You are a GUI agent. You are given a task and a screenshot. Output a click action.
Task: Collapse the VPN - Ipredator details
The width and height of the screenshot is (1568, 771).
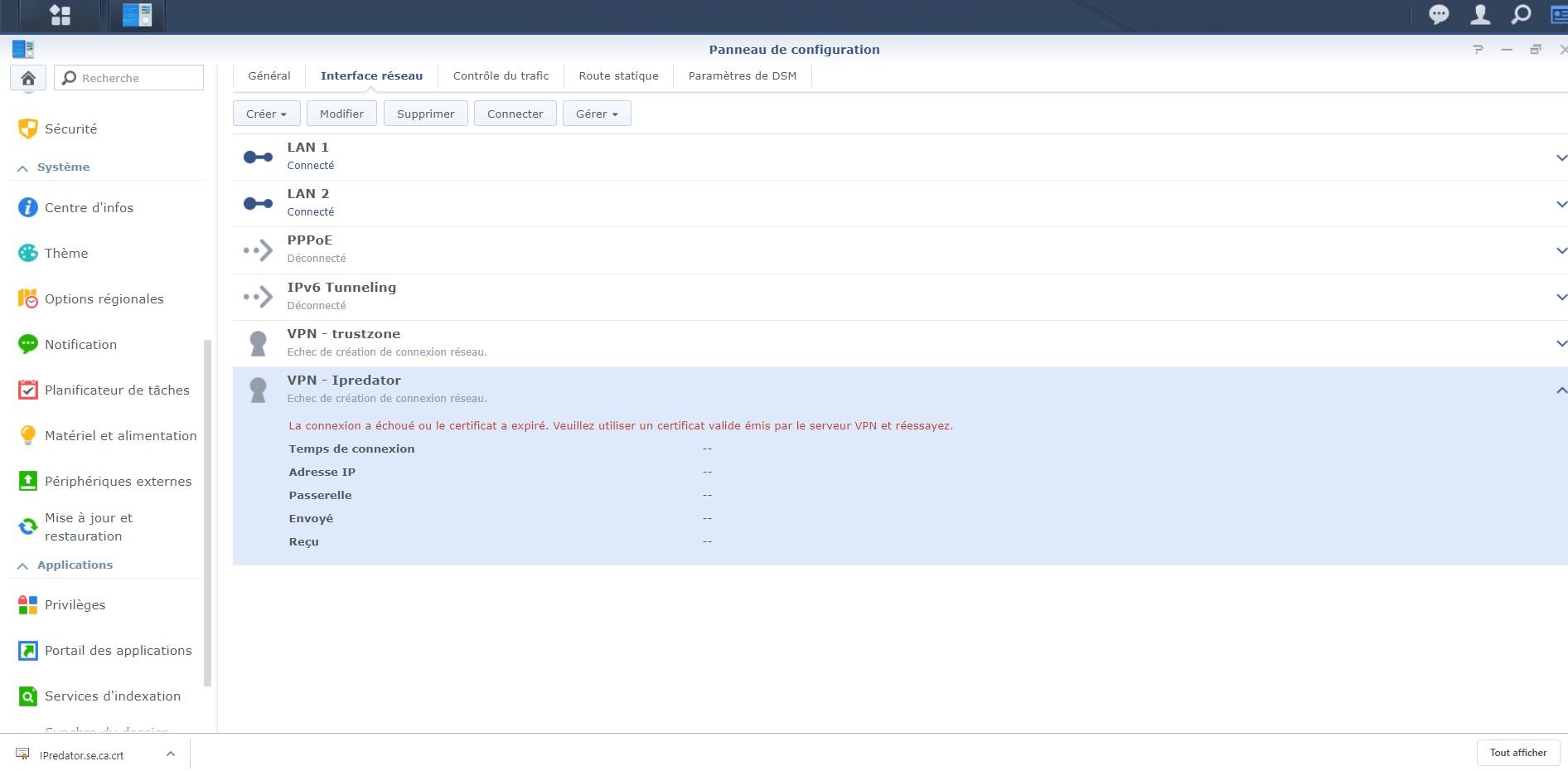click(1561, 390)
